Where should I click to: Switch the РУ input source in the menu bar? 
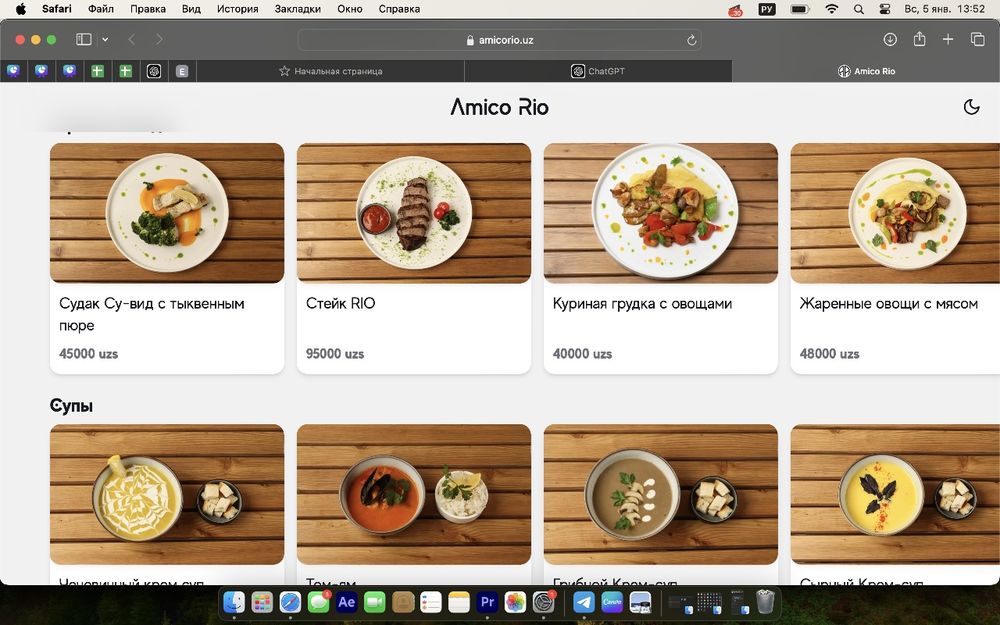pyautogui.click(x=767, y=9)
